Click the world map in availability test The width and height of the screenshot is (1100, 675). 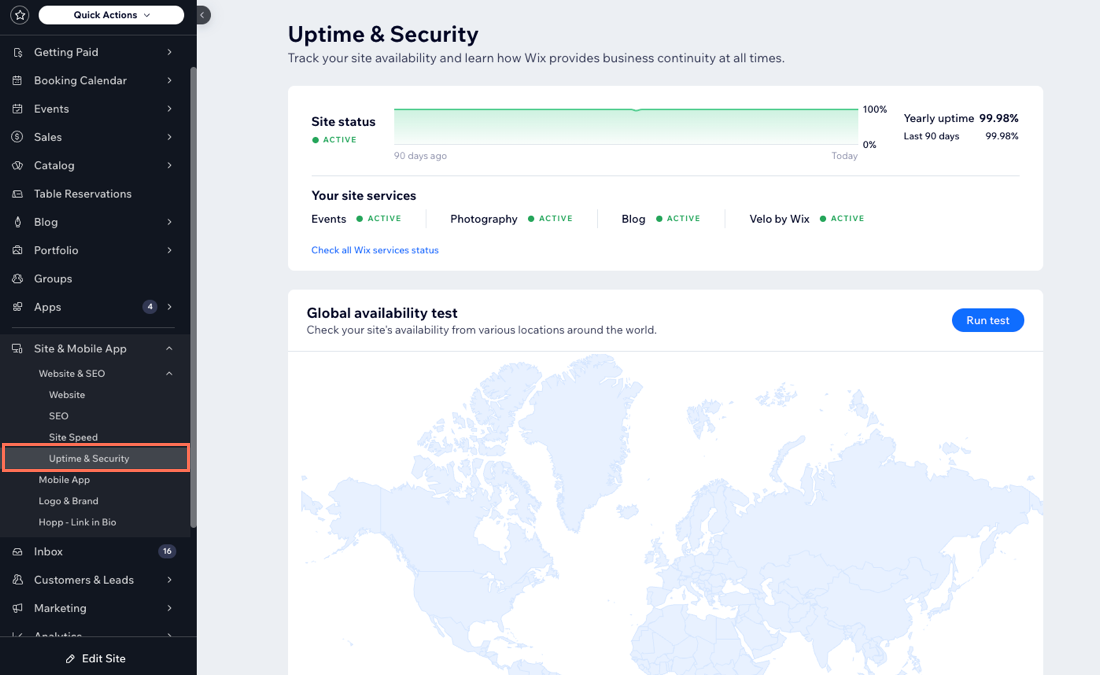(665, 514)
